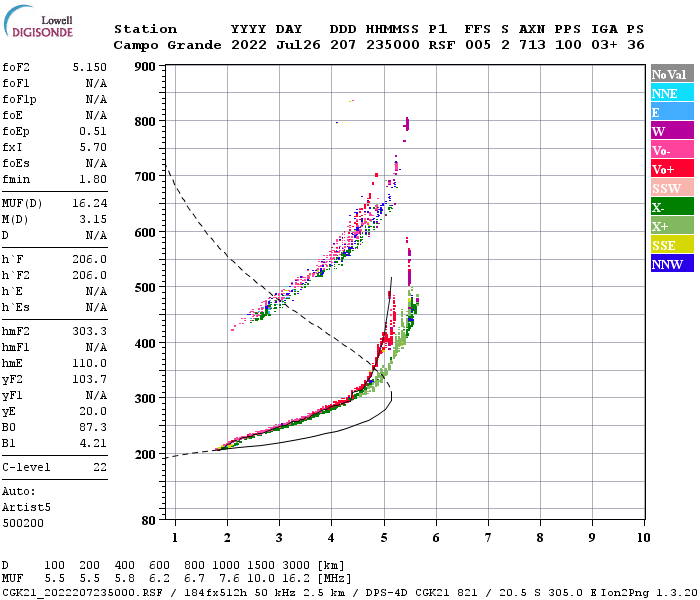Click the Artist5 autoscaler label

(x=26, y=508)
